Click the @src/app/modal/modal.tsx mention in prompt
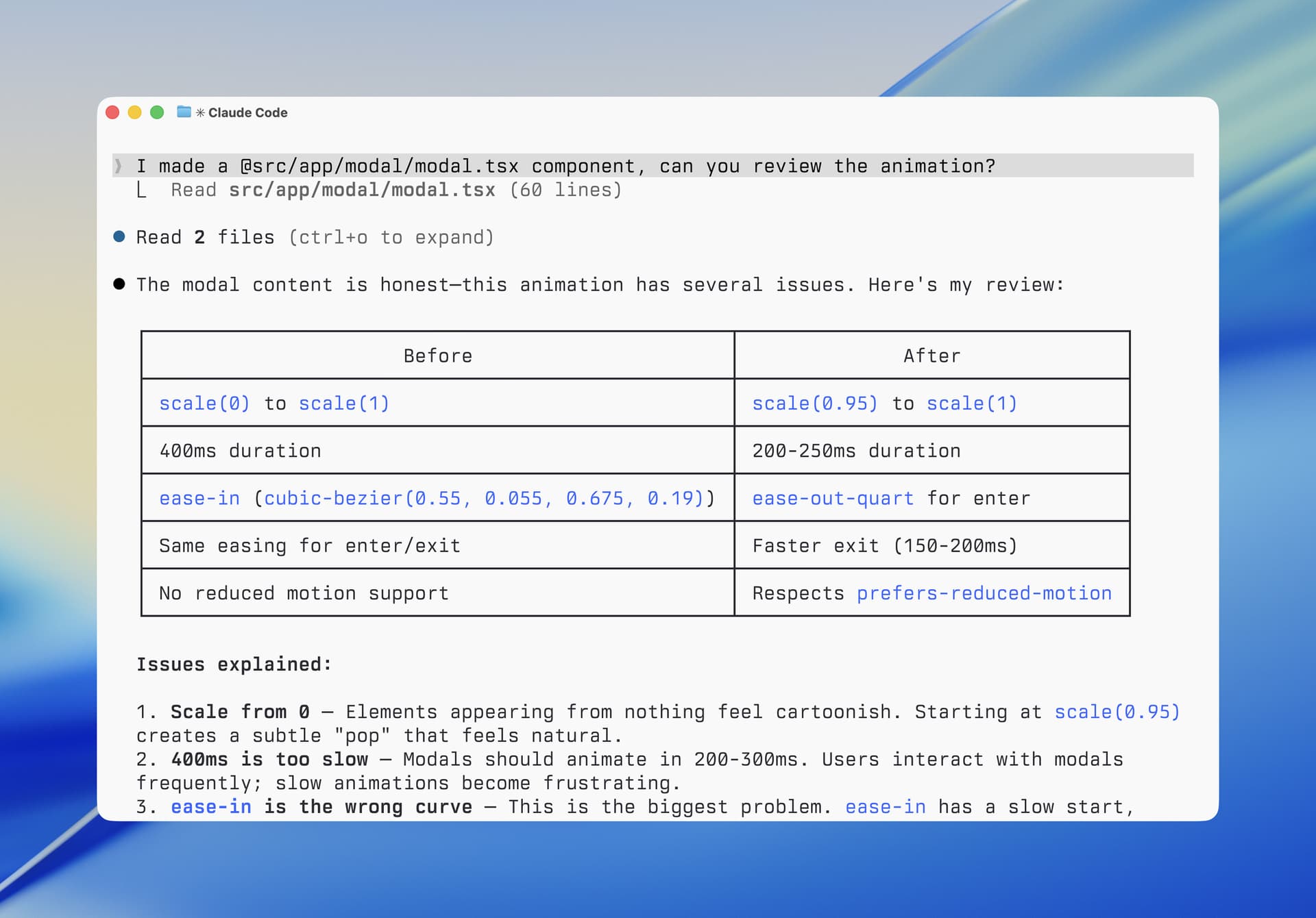Image resolution: width=1316 pixels, height=918 pixels. tap(378, 166)
